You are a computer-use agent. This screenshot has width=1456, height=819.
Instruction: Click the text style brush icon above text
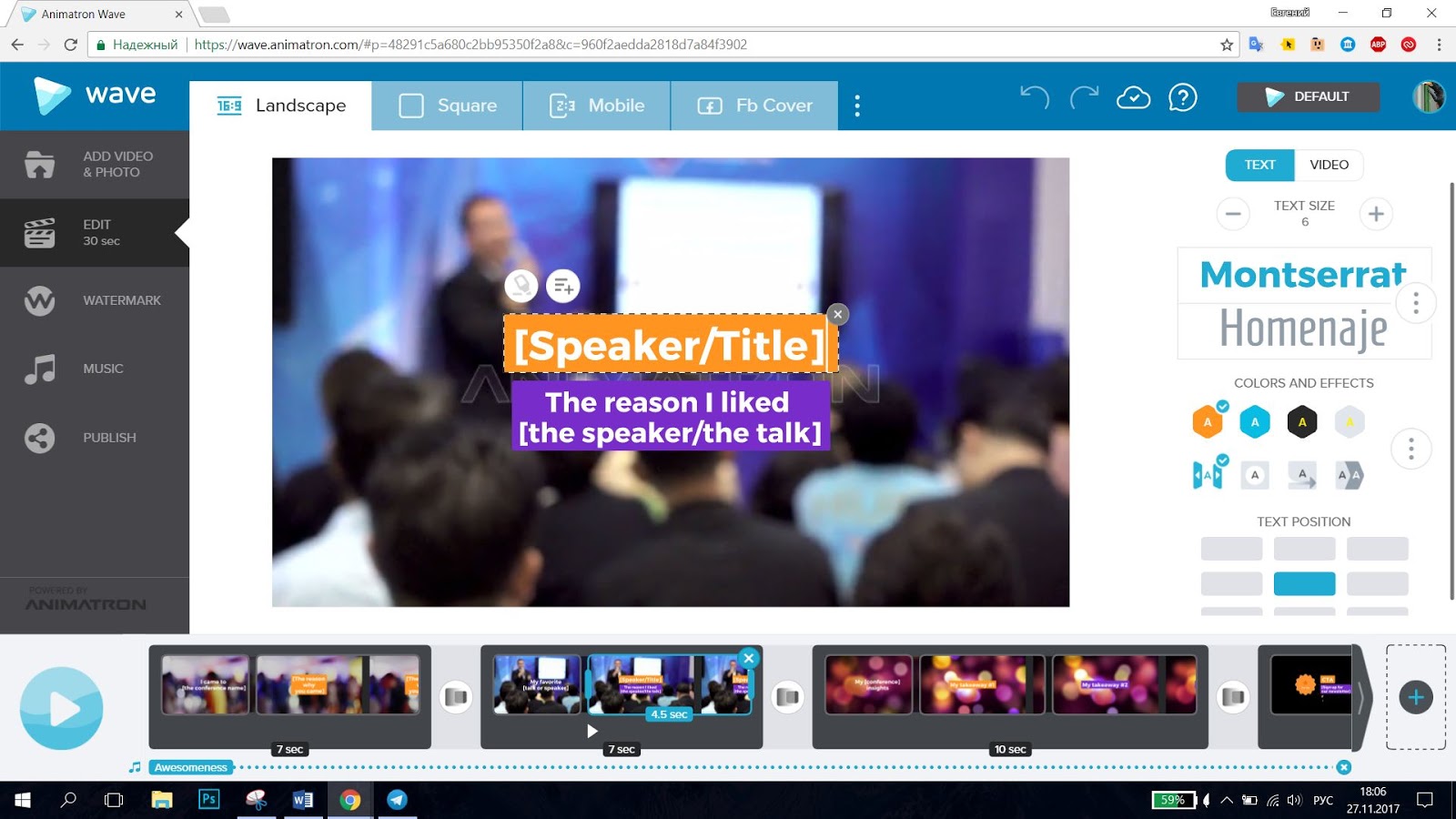pyautogui.click(x=521, y=286)
